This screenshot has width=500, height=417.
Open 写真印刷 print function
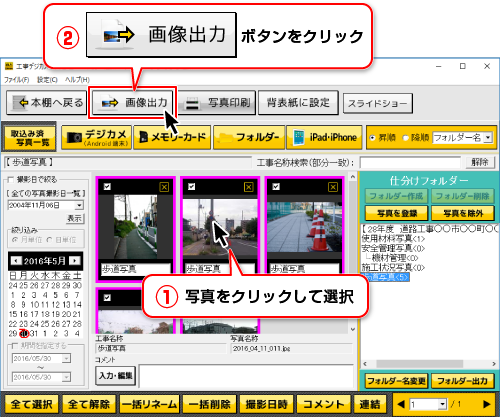217,103
